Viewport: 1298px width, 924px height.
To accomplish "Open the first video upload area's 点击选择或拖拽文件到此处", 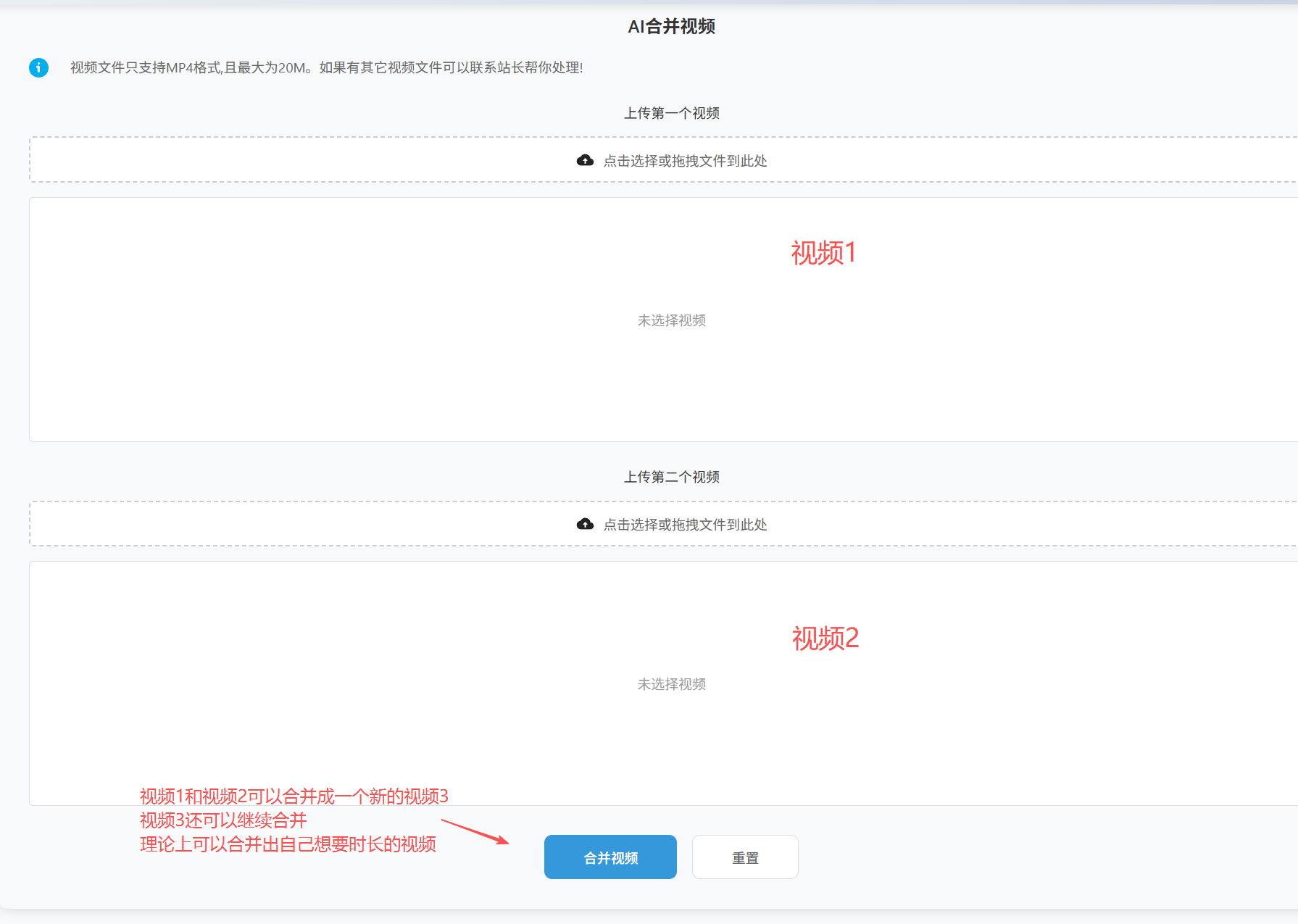I will [x=685, y=161].
